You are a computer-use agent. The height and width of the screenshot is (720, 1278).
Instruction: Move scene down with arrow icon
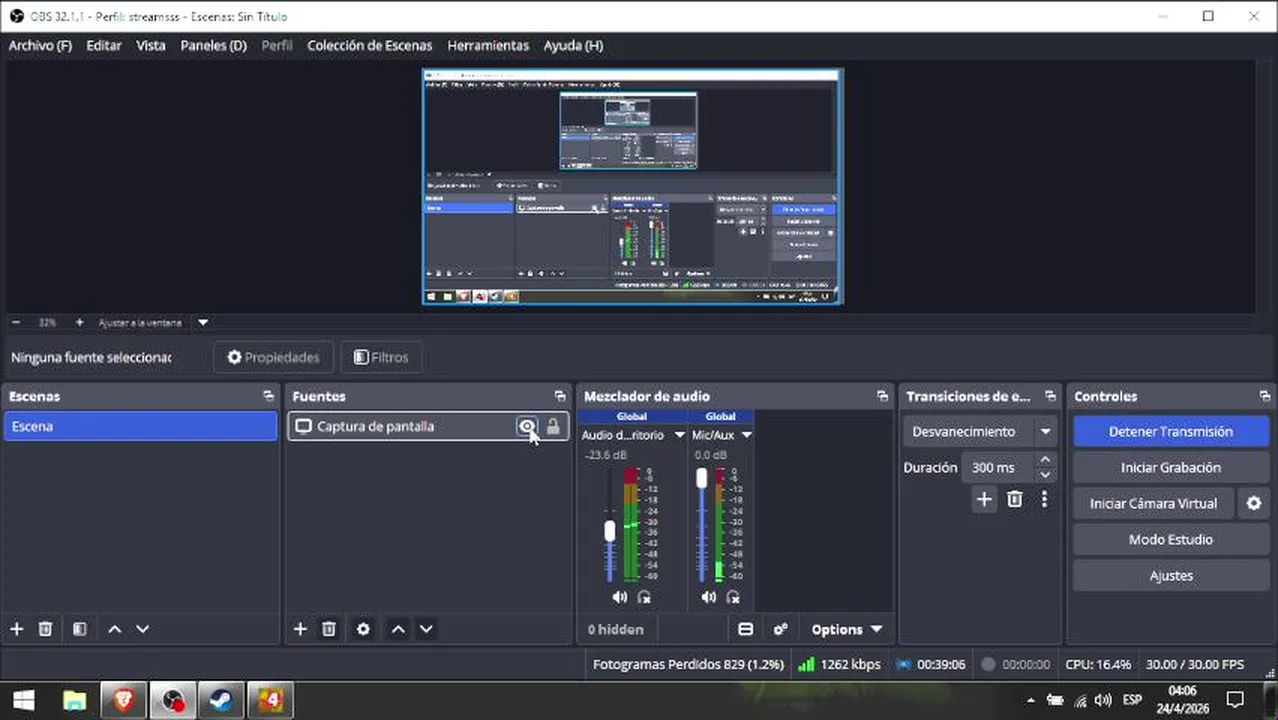pyautogui.click(x=142, y=629)
